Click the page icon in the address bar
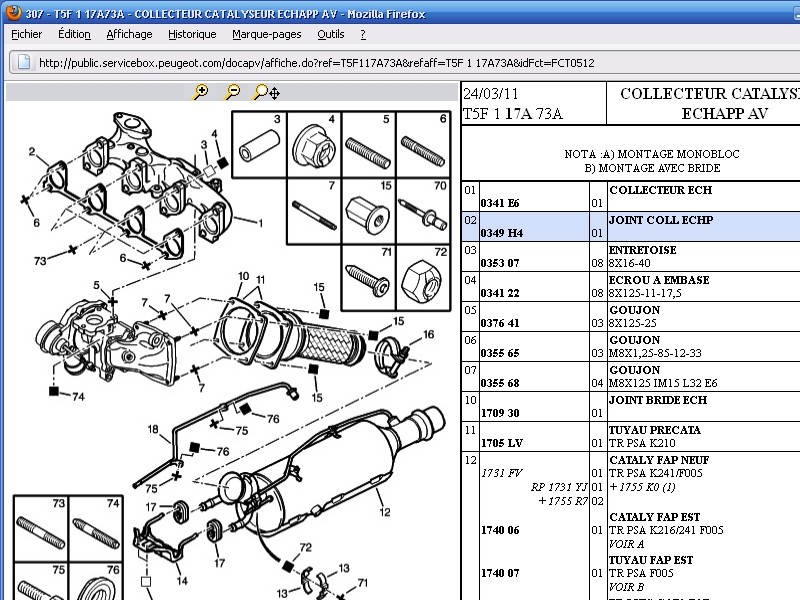The image size is (800, 600). click(24, 63)
